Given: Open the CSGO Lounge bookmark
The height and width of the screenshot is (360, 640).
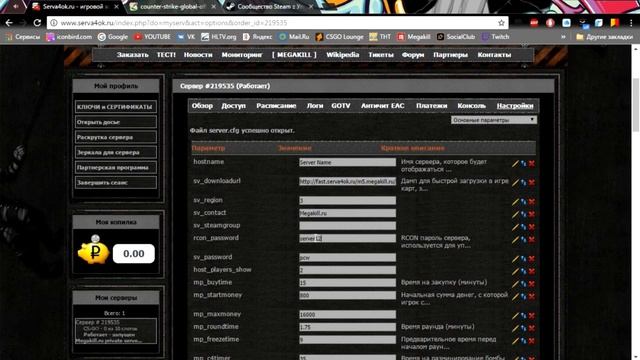Looking at the screenshot, I should 339,37.
